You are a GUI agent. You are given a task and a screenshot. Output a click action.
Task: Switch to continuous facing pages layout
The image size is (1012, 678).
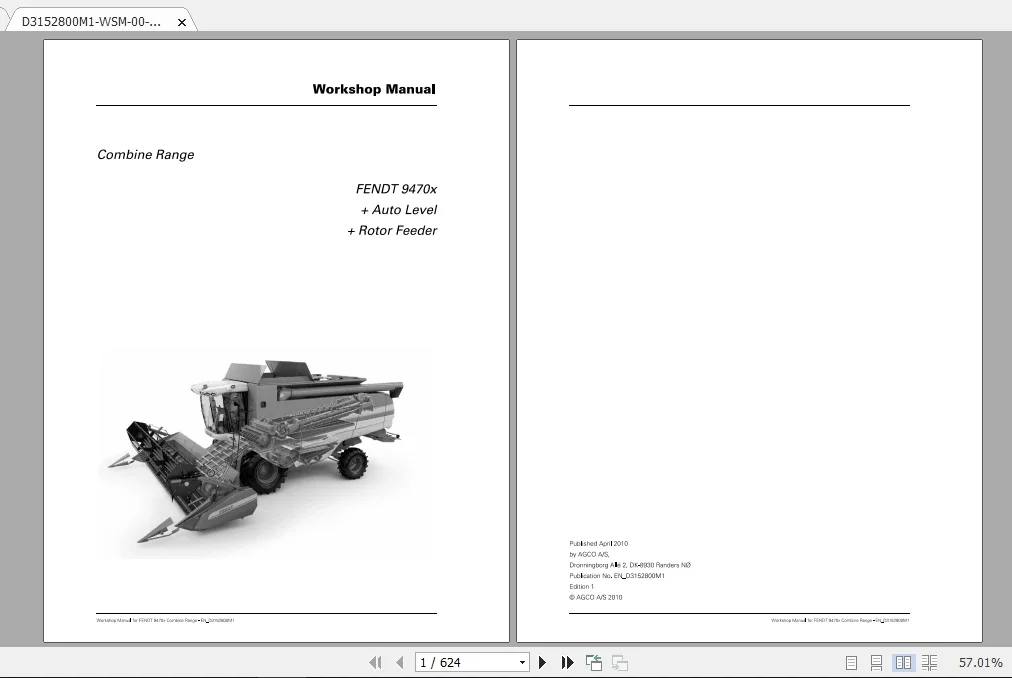pyautogui.click(x=929, y=663)
